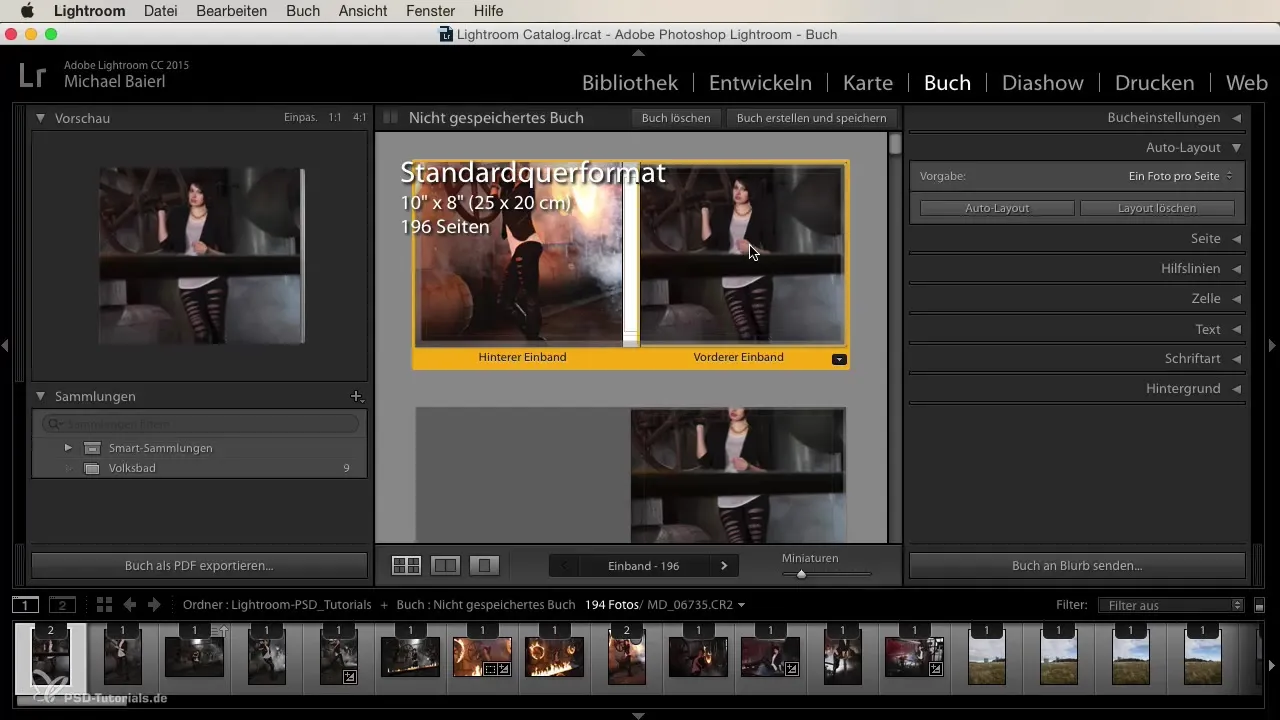Viewport: 1280px width, 720px height.
Task: Go forward with filmstrip right arrow
Action: coord(154,605)
